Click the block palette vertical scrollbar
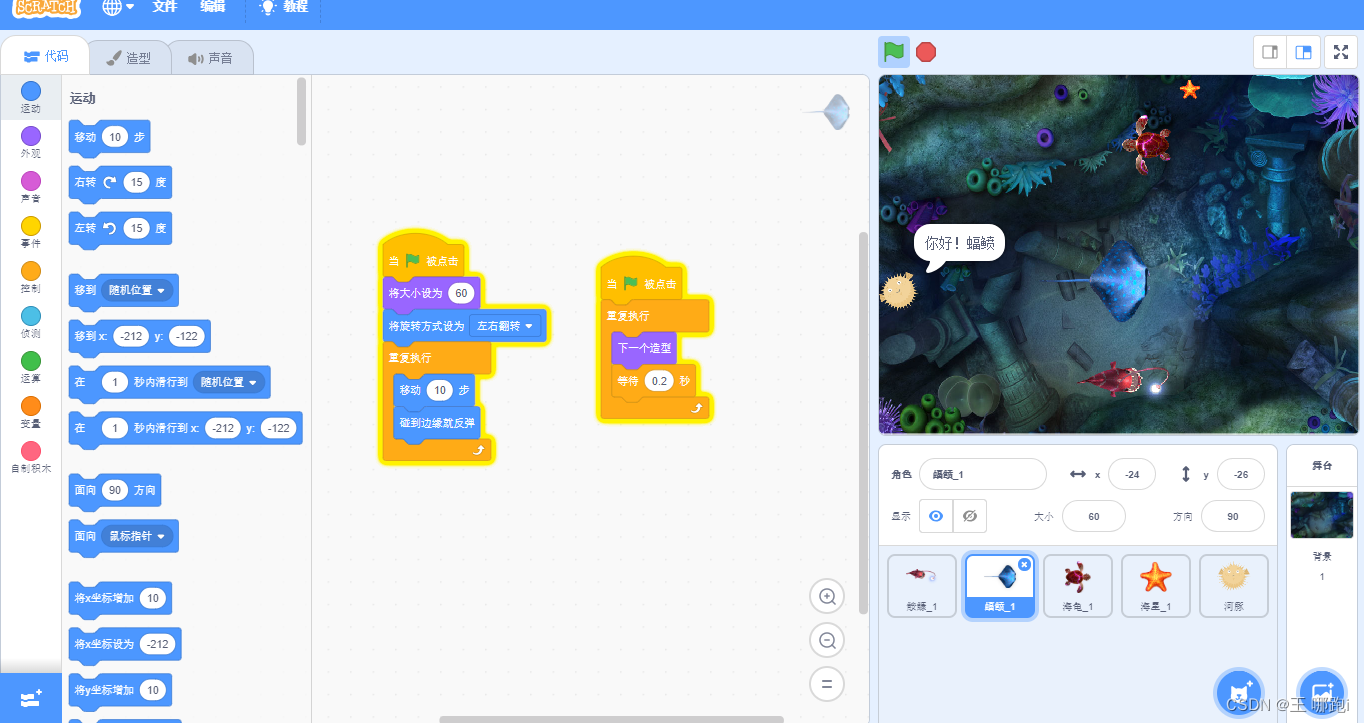The image size is (1364, 723). (x=301, y=112)
